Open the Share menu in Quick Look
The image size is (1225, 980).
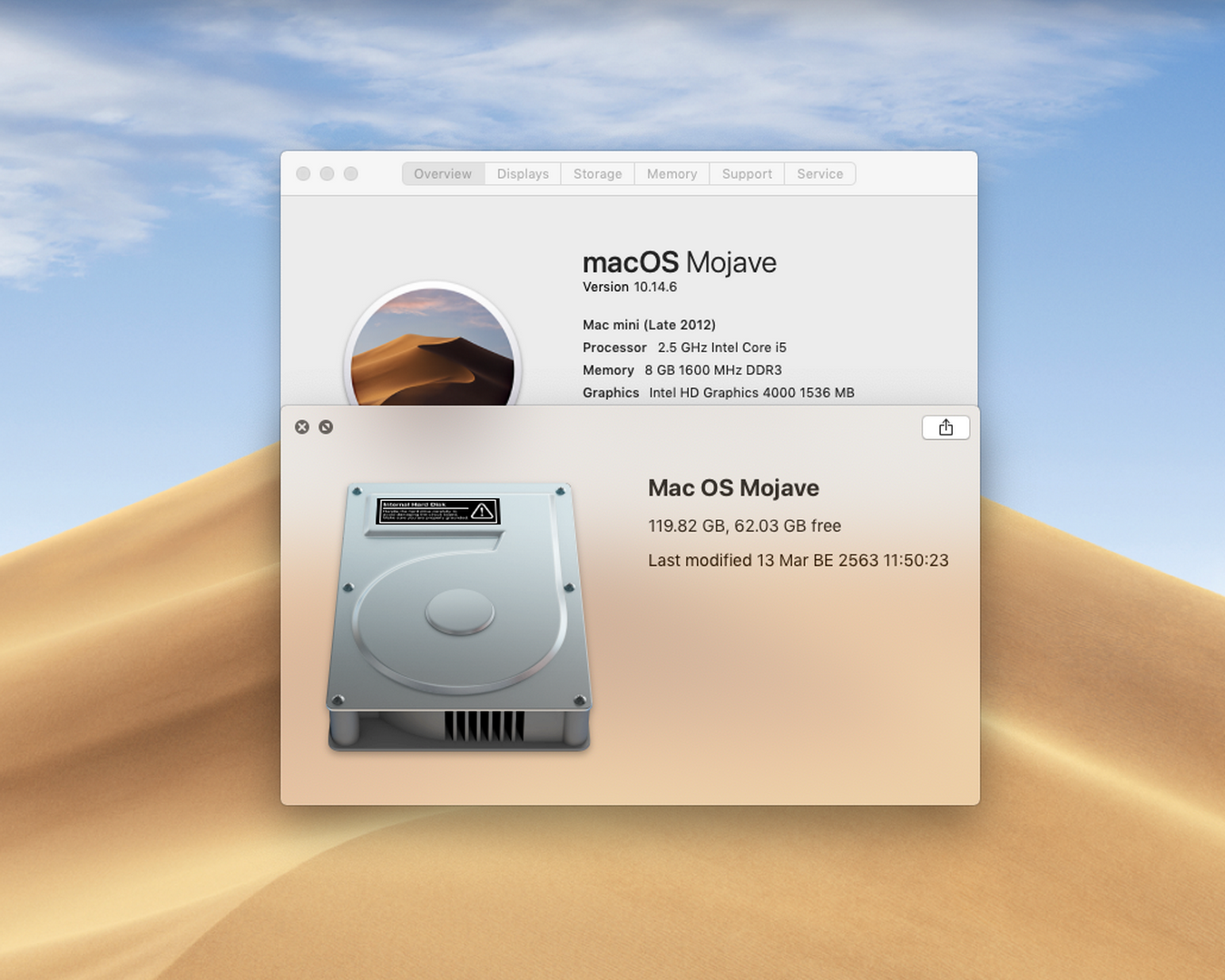click(946, 427)
